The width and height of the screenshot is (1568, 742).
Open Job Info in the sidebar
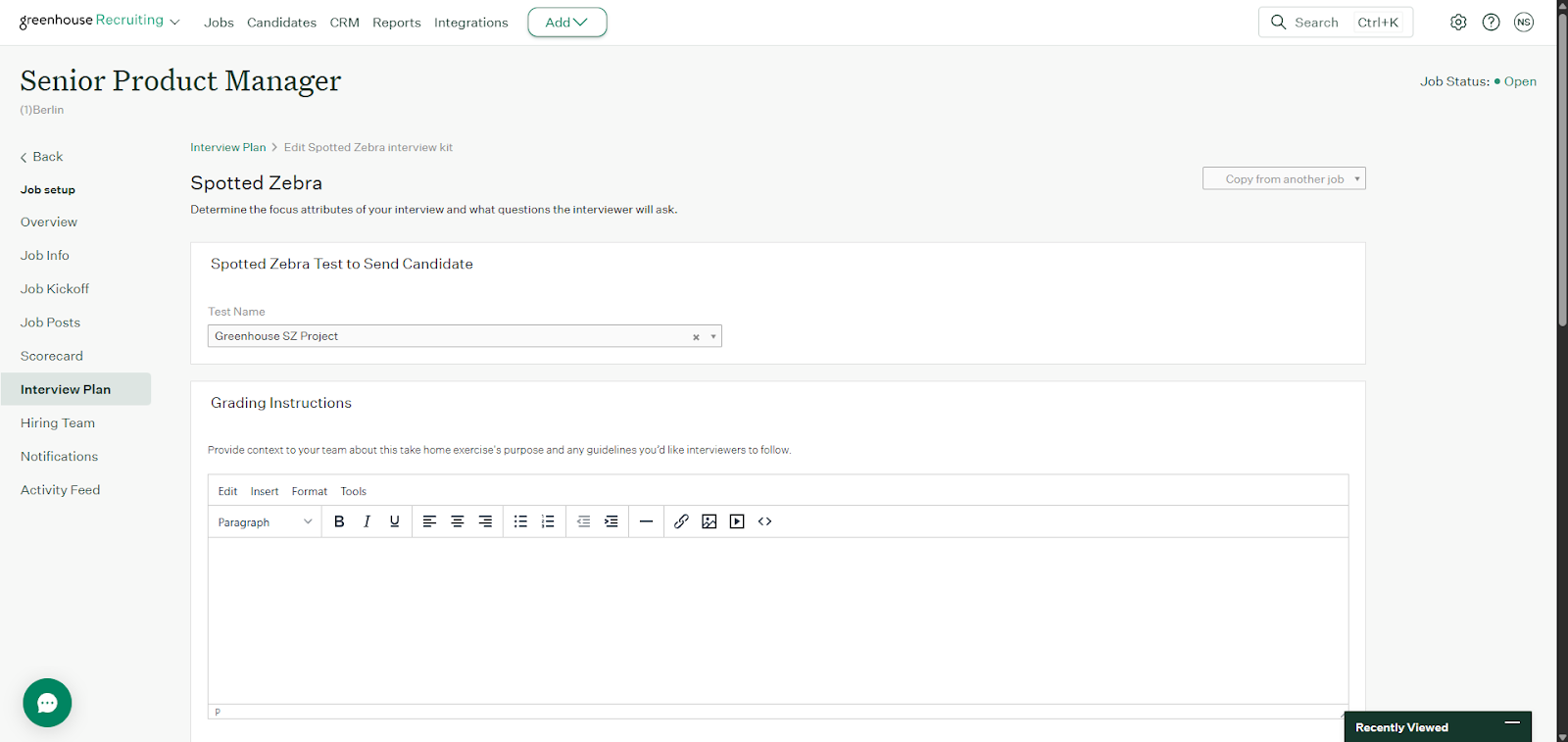(x=45, y=256)
